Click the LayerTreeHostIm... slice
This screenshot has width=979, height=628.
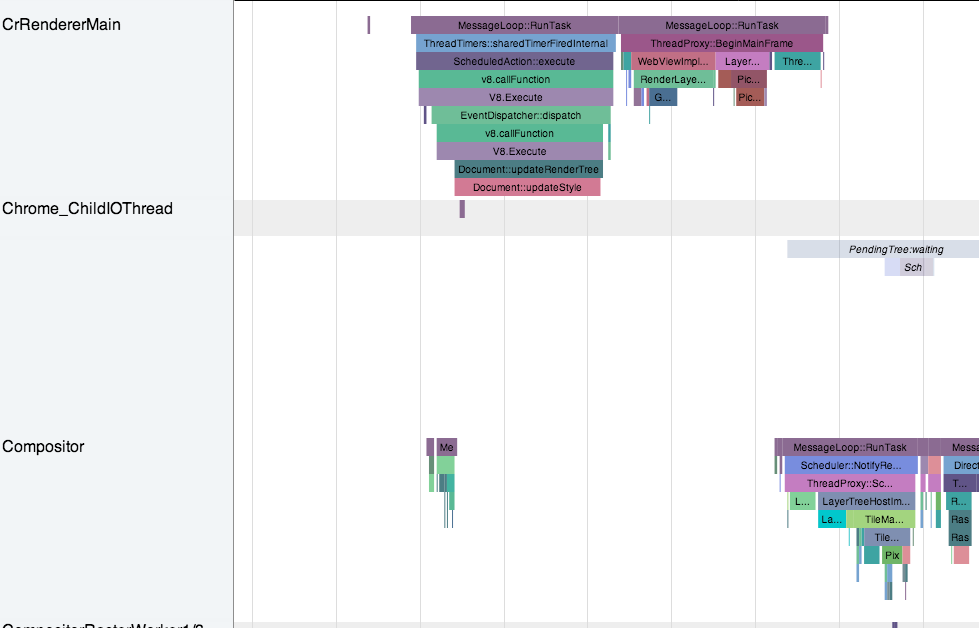(865, 502)
